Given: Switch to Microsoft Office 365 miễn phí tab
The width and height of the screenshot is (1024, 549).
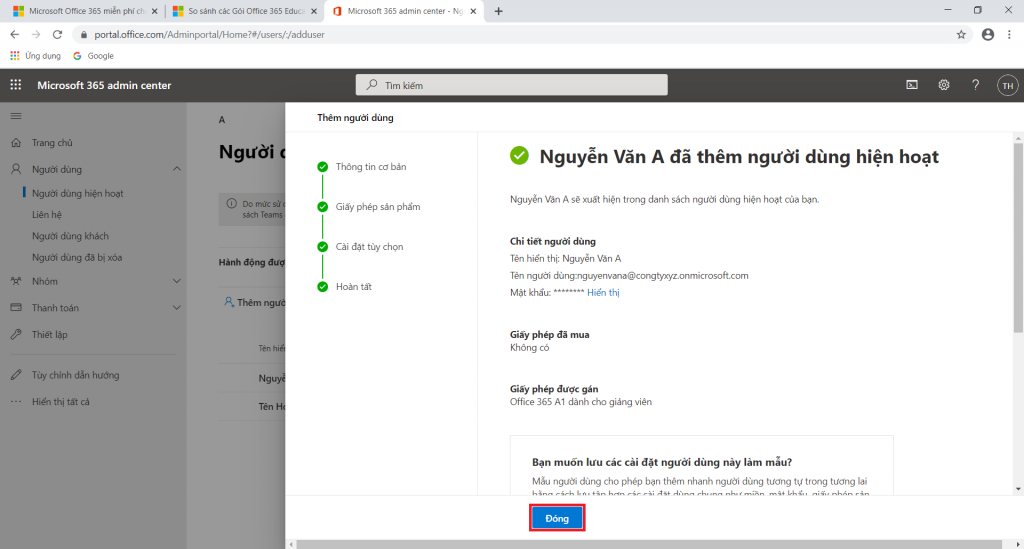Looking at the screenshot, I should click(x=85, y=11).
